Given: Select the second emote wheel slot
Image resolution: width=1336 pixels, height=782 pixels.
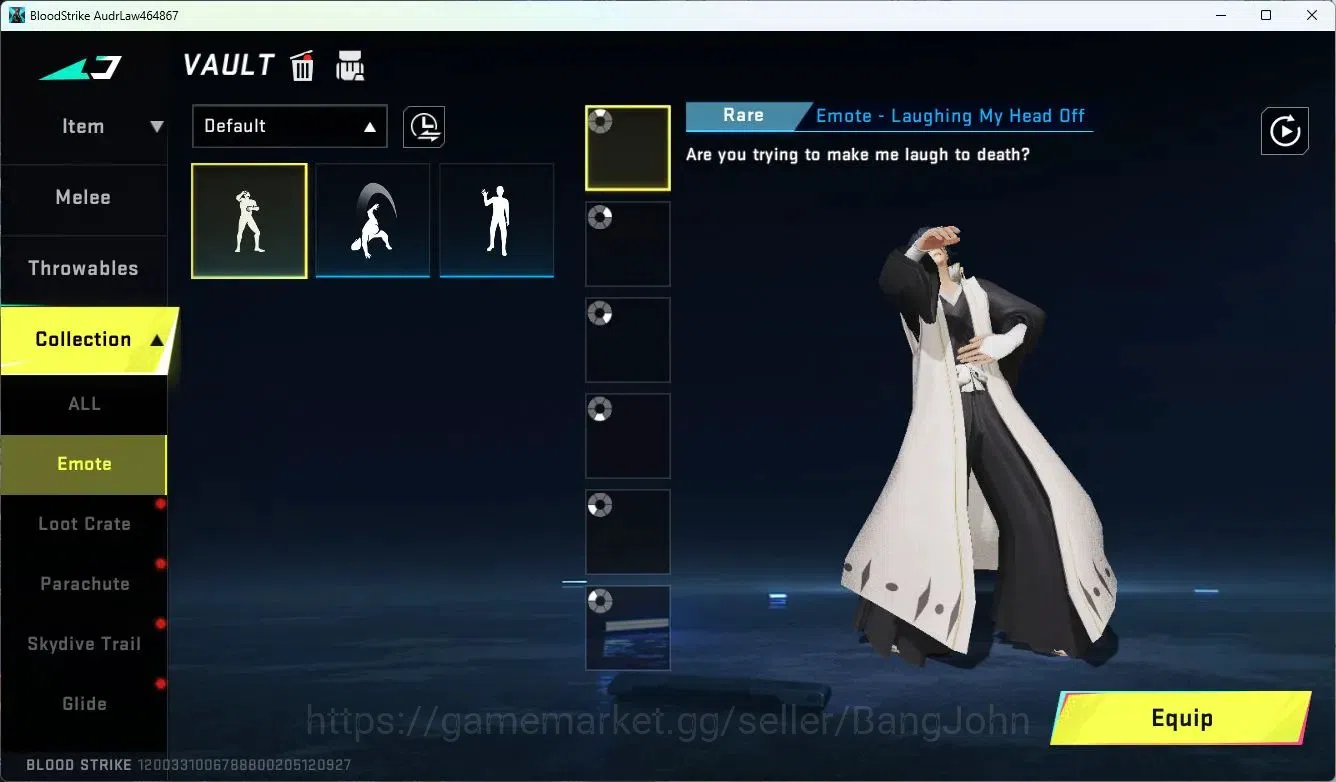Looking at the screenshot, I should pyautogui.click(x=628, y=244).
